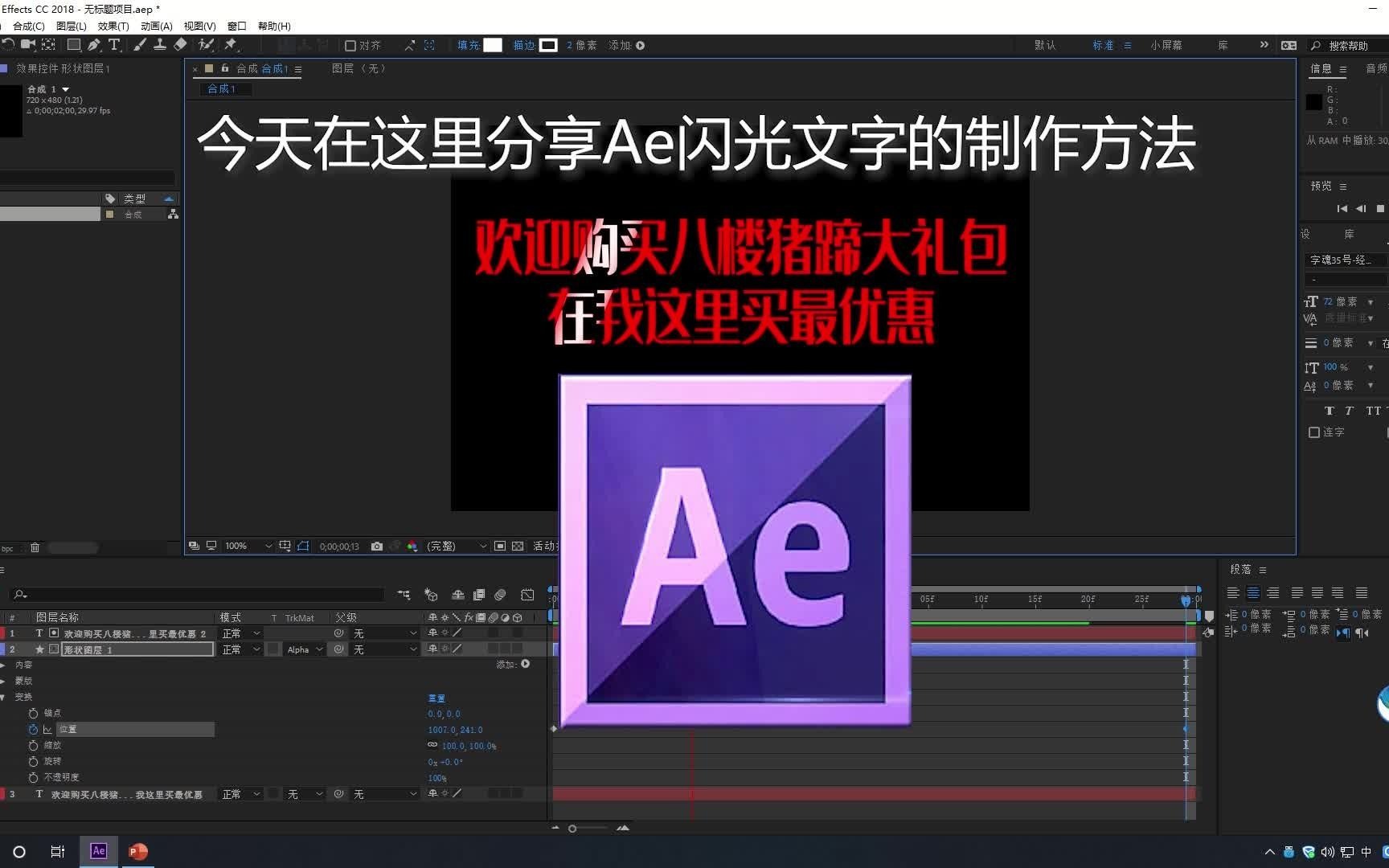
Task: Open the show channel RGB icon
Action: [x=412, y=547]
